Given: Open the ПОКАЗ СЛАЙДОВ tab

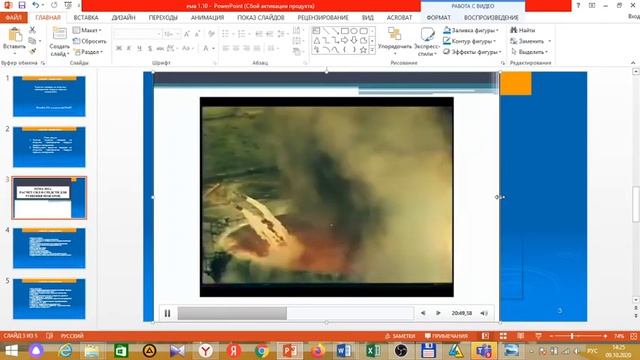Looking at the screenshot, I should click(x=260, y=18).
